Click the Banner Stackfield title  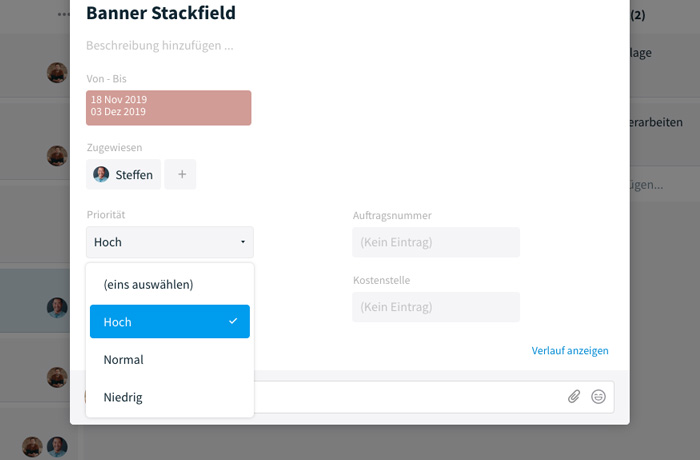[161, 13]
